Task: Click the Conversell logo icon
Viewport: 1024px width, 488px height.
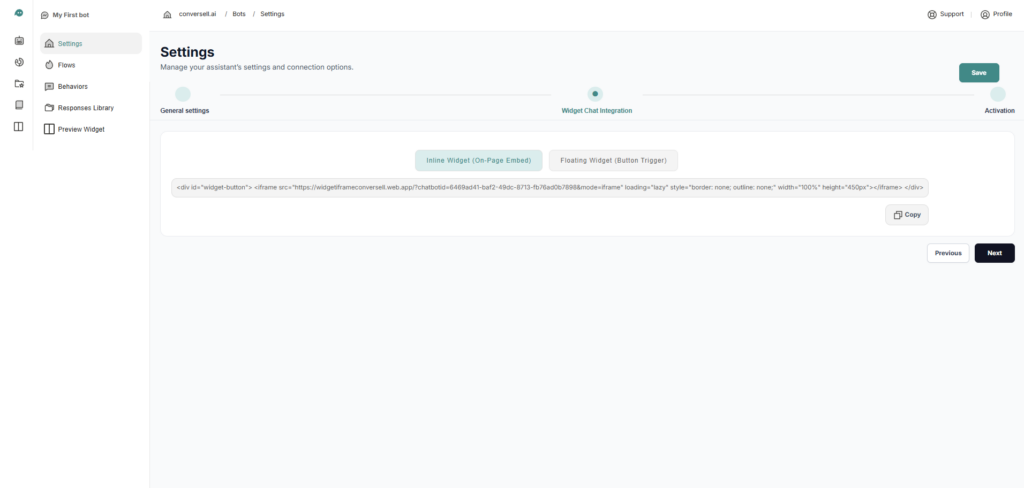Action: (x=18, y=13)
